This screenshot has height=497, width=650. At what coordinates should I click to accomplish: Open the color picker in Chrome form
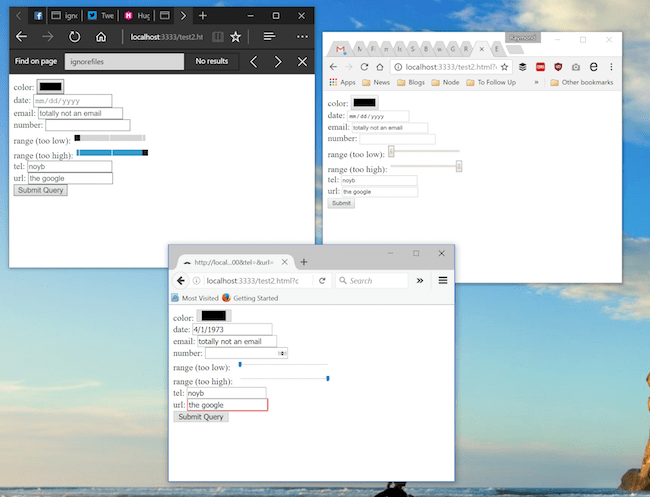coord(364,102)
